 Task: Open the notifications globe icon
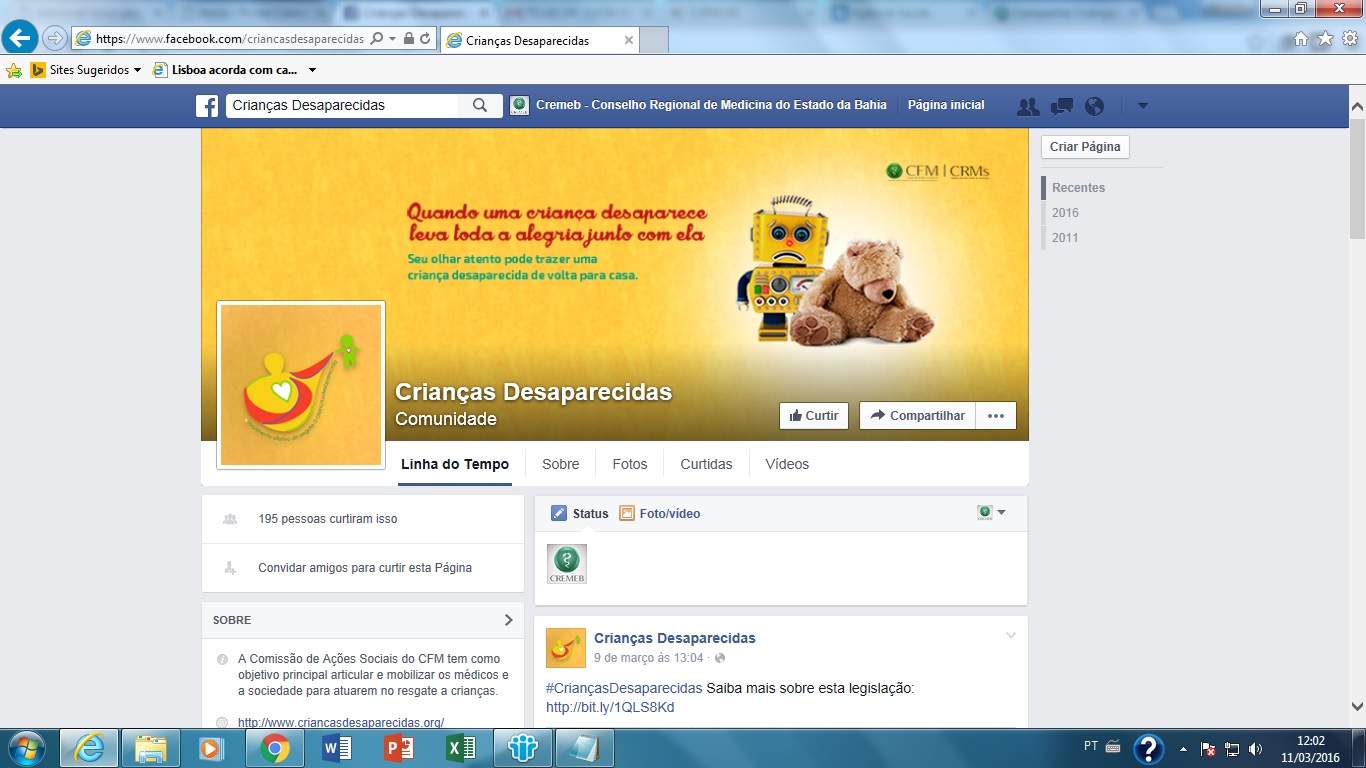coord(1094,106)
